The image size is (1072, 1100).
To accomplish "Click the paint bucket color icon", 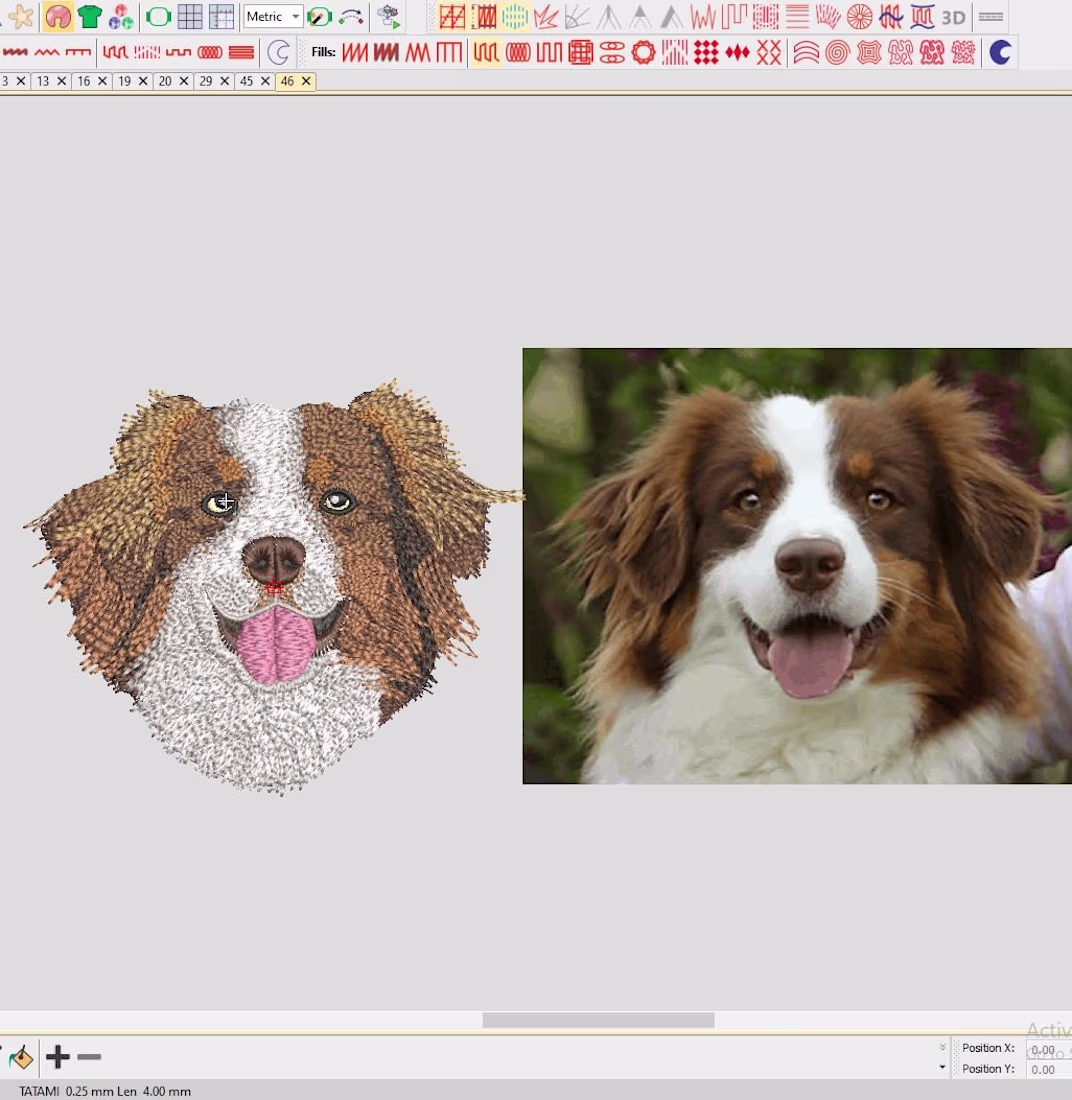I will point(21,1058).
